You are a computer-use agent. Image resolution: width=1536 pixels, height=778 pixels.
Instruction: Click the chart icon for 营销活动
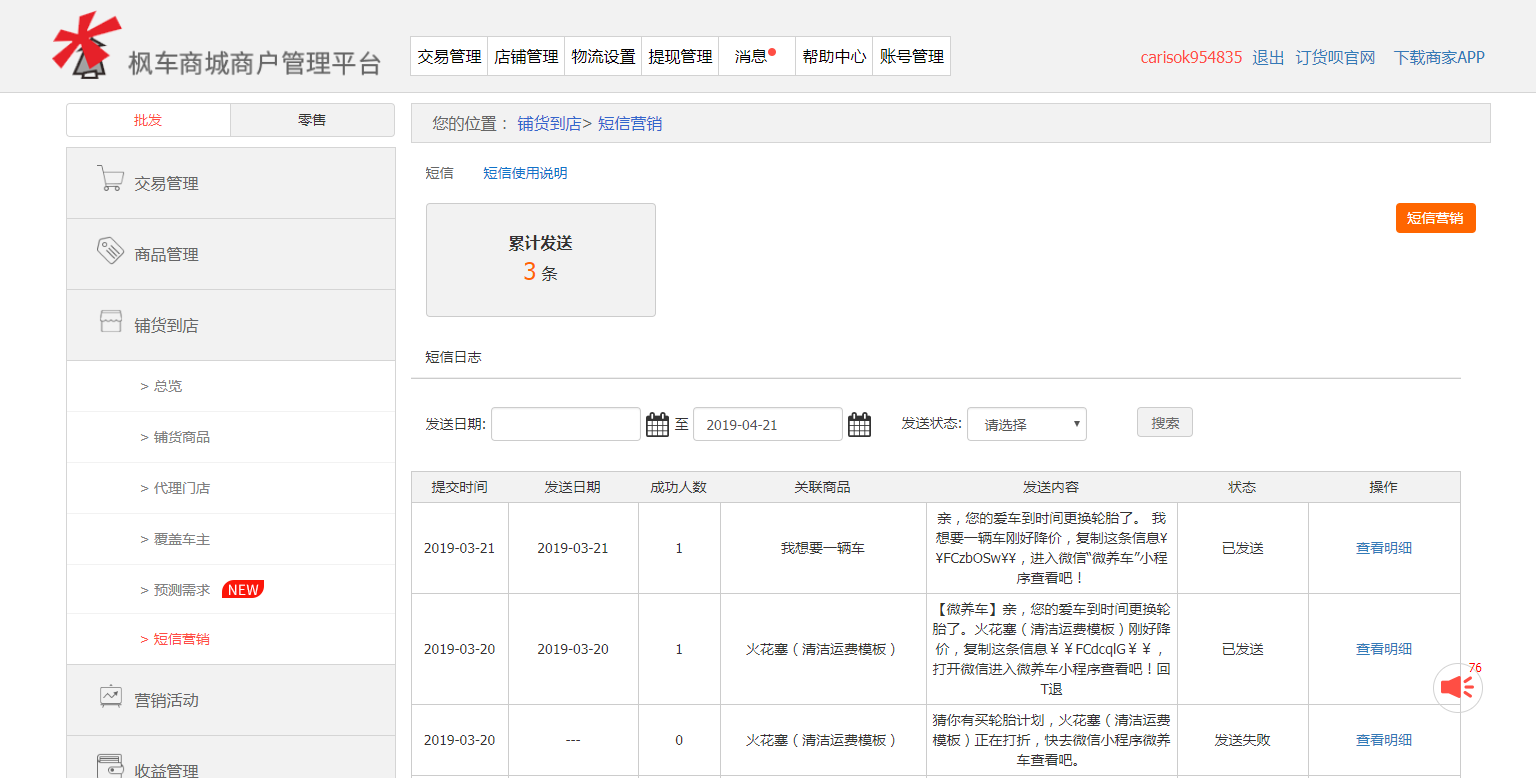click(110, 697)
